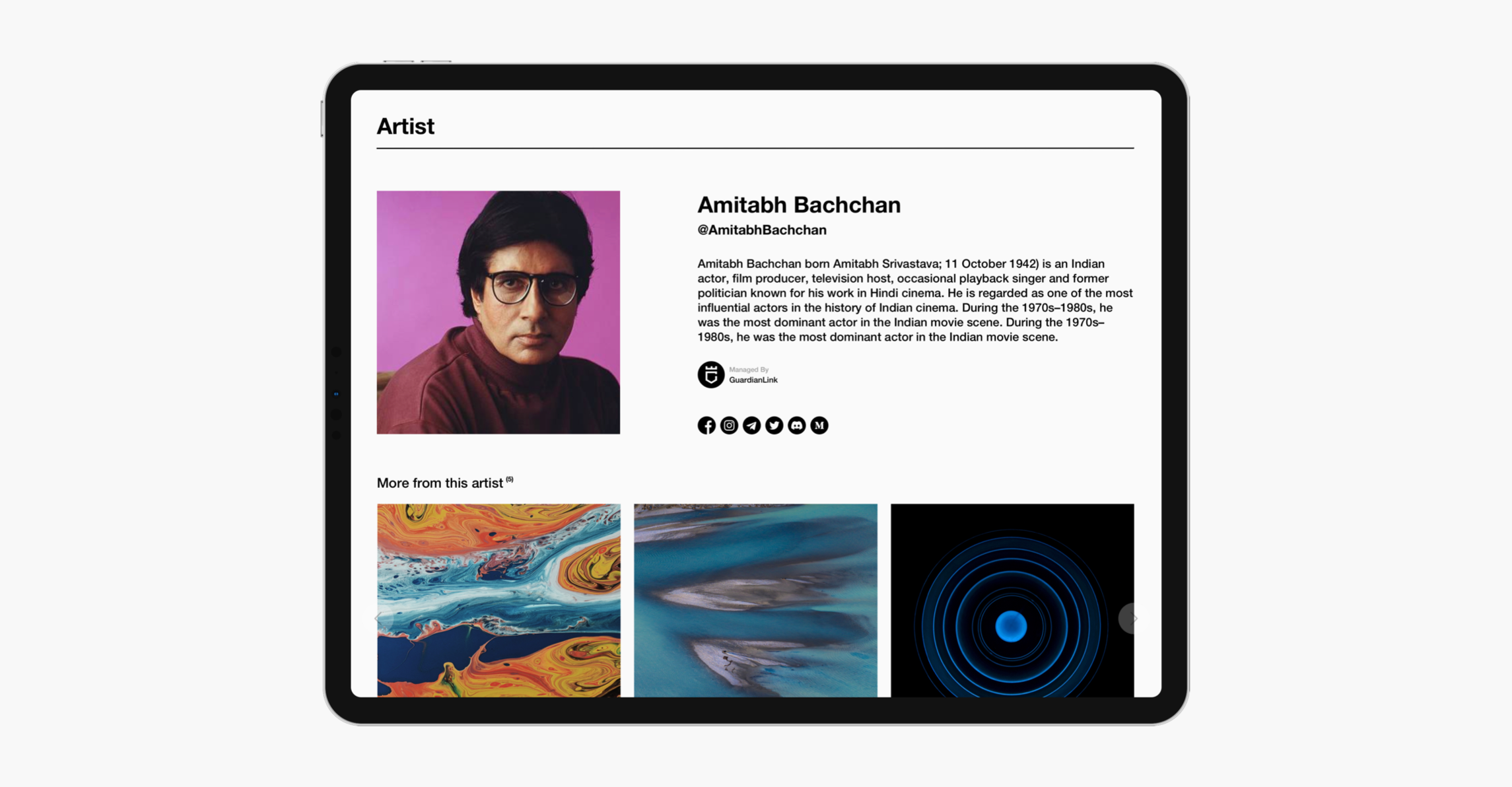Screen dimensions: 1512x787
Task: Click the "More from this artist" heading
Action: click(440, 483)
